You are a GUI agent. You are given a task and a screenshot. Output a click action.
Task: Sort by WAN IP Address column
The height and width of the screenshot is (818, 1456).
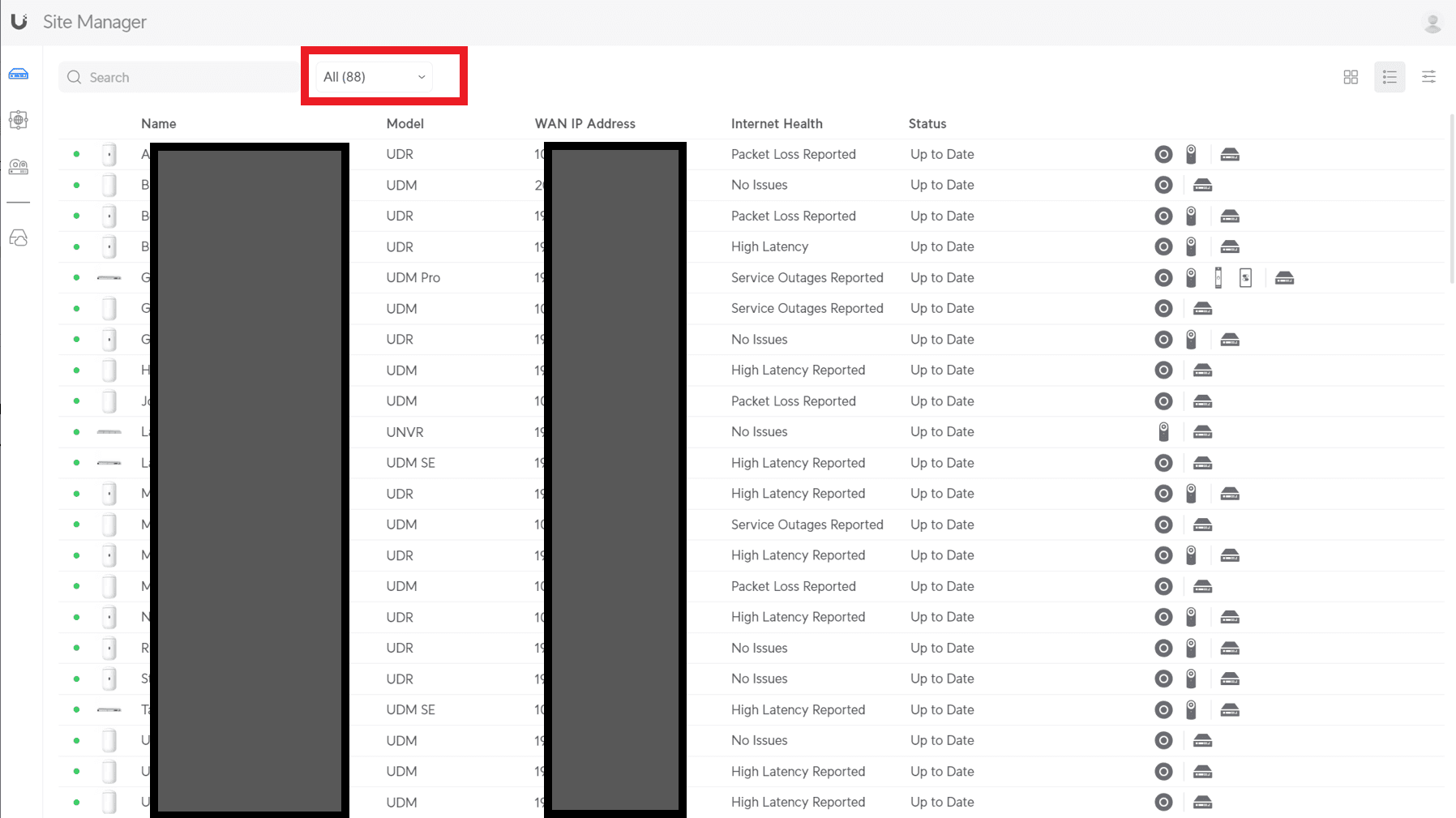[x=585, y=124]
